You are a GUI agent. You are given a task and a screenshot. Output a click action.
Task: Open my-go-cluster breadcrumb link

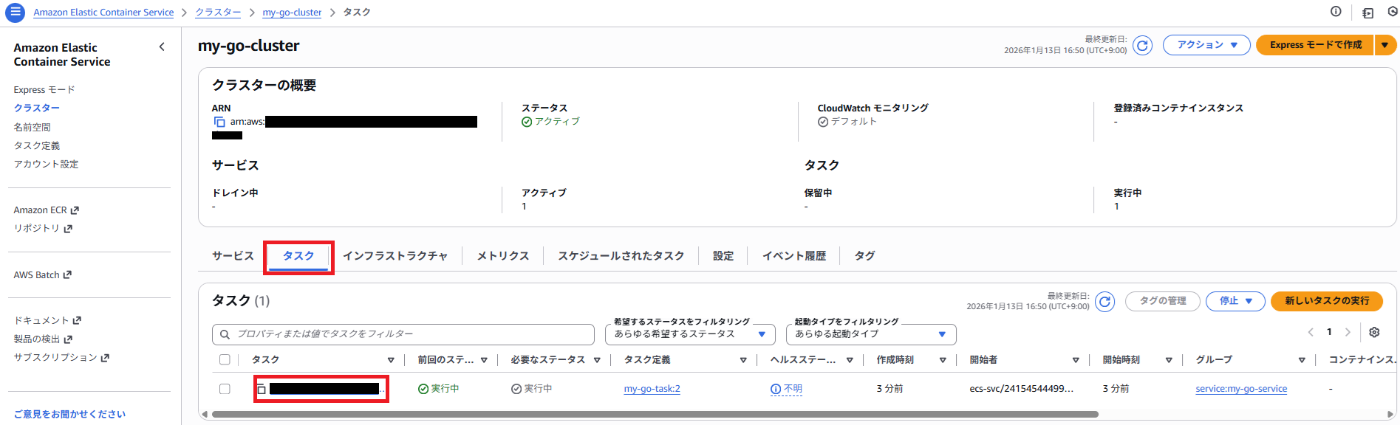[x=290, y=12]
